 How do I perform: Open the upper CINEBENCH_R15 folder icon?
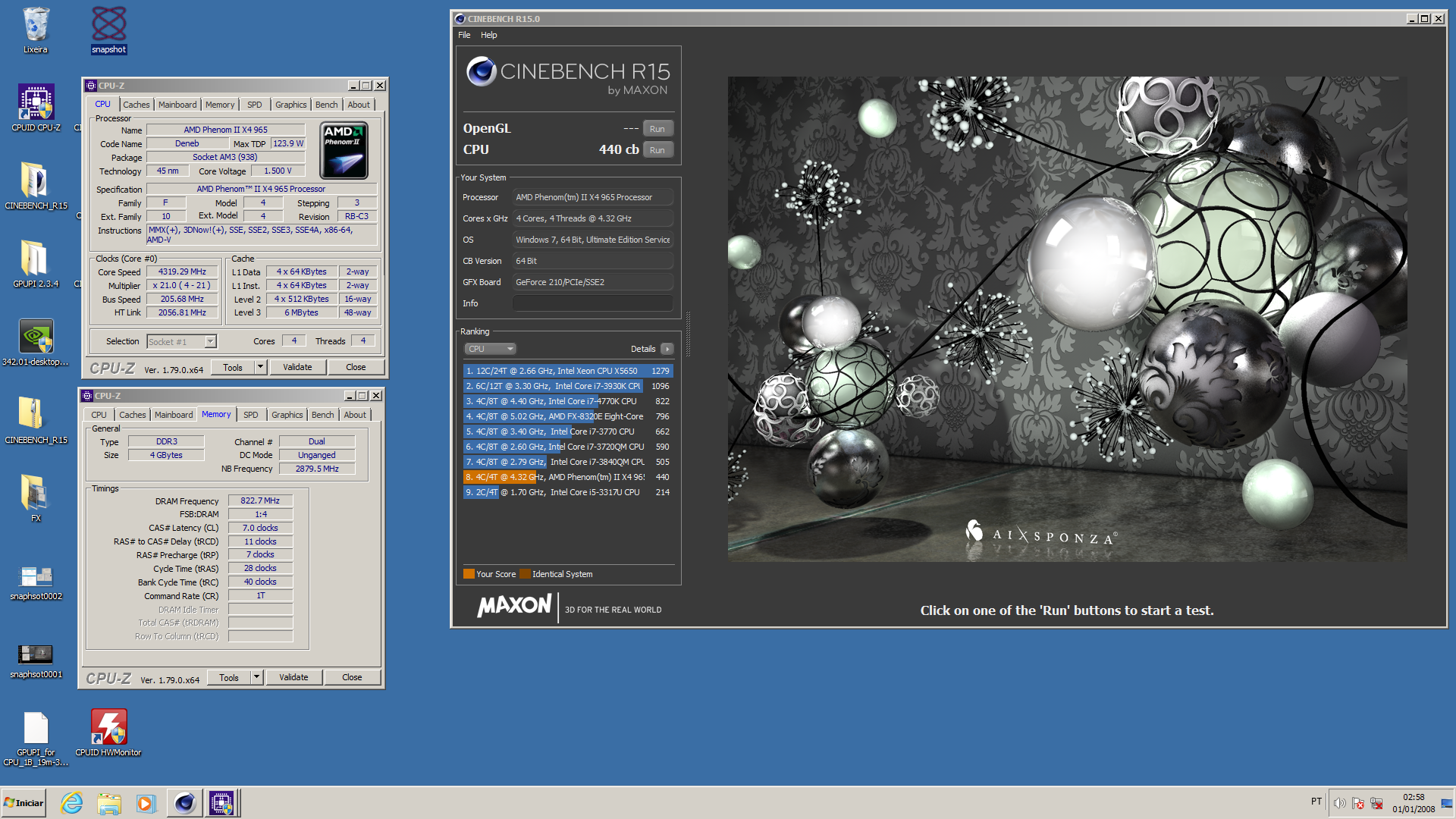36,186
